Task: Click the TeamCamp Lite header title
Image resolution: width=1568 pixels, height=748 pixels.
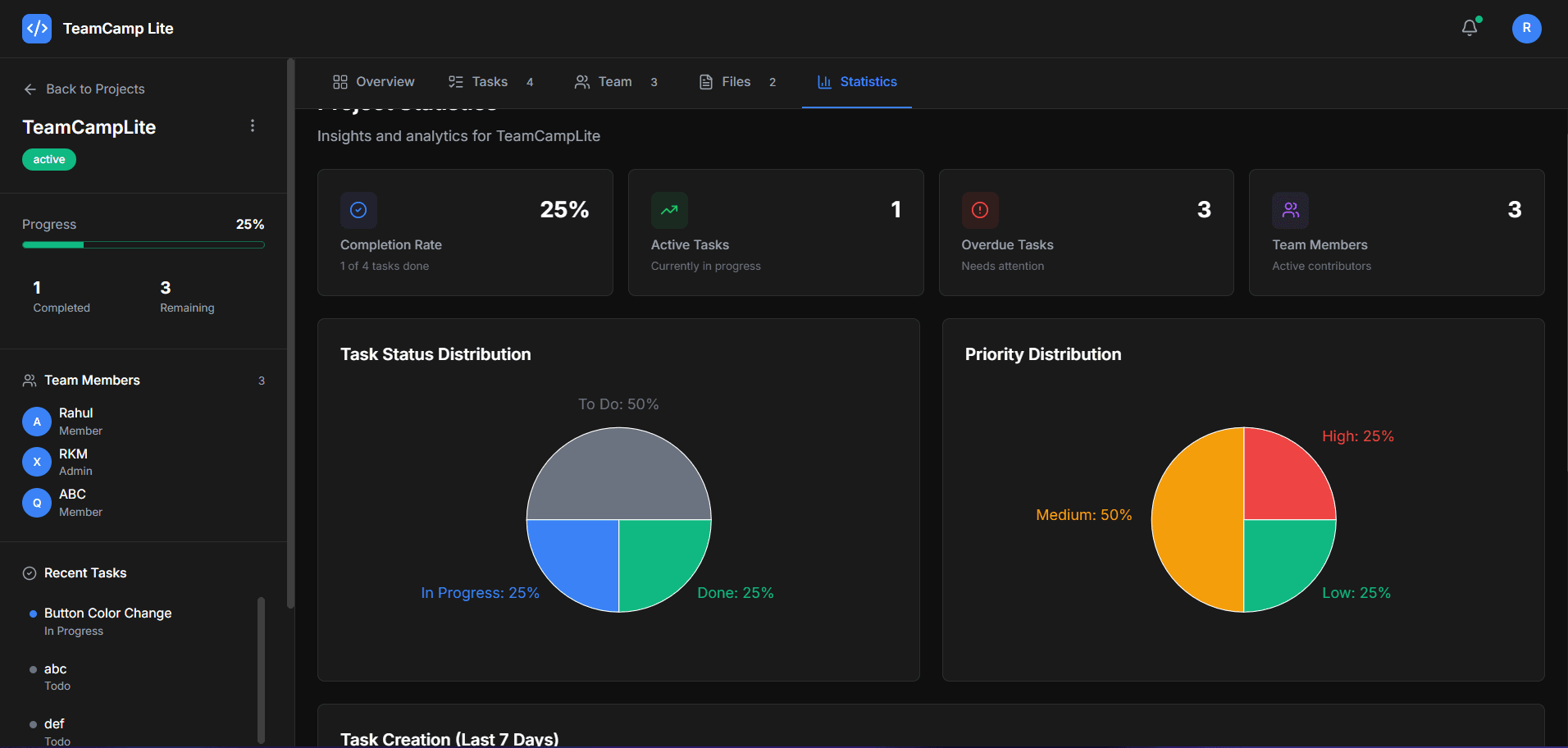Action: (118, 29)
